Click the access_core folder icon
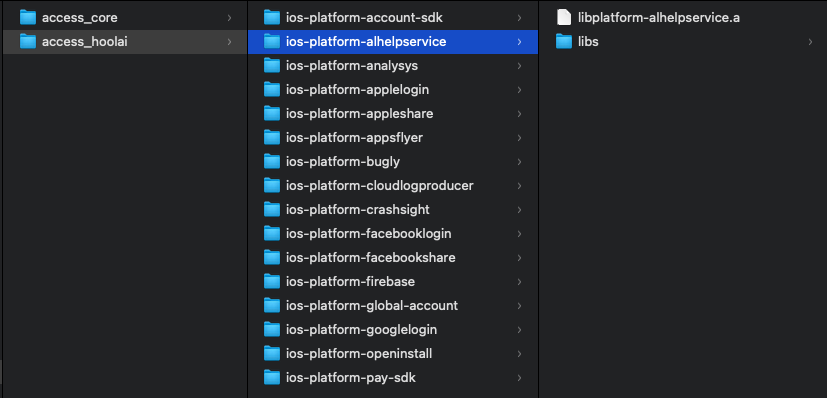Image resolution: width=827 pixels, height=398 pixels. (27, 18)
